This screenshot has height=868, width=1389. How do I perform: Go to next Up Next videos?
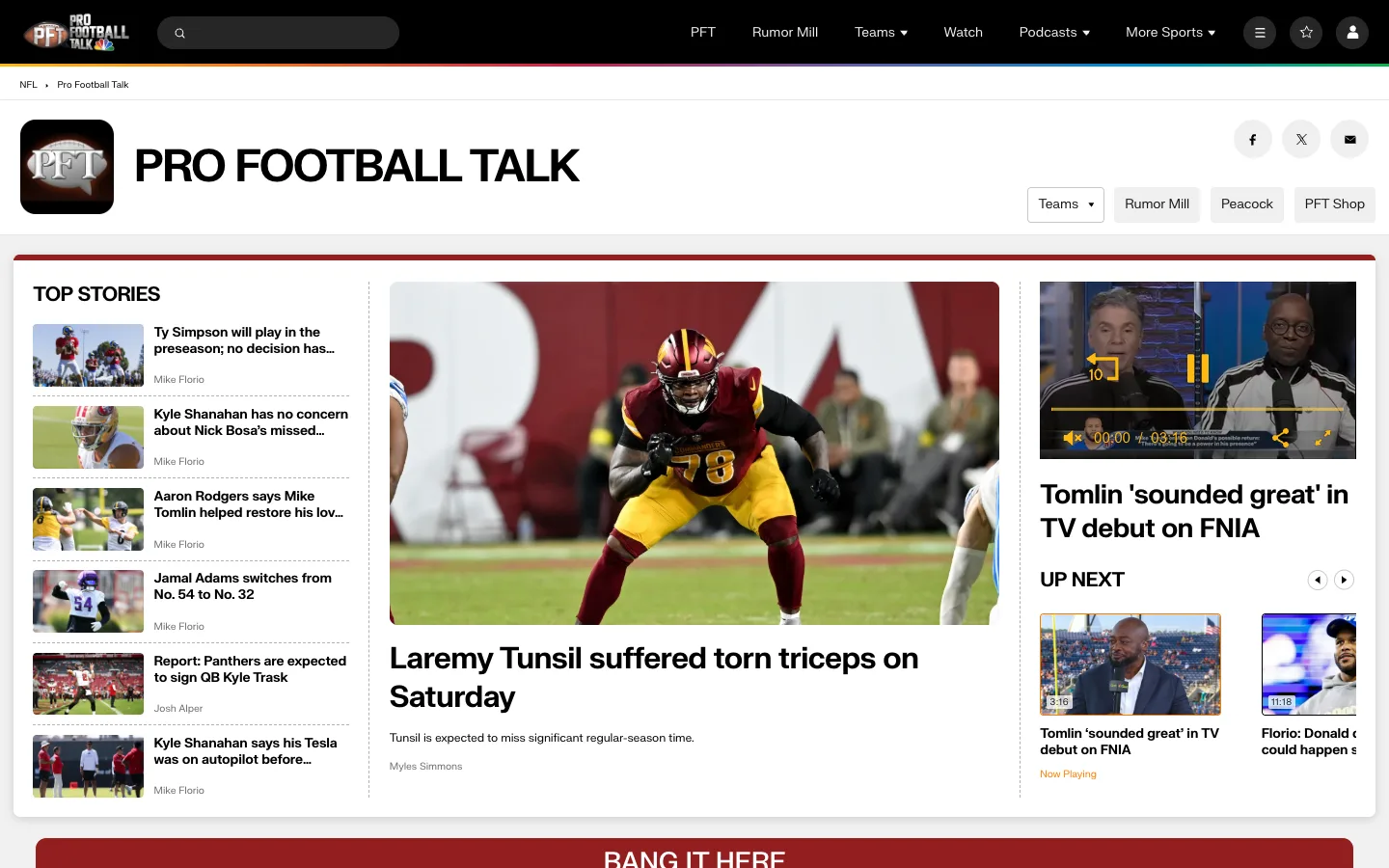tap(1344, 580)
